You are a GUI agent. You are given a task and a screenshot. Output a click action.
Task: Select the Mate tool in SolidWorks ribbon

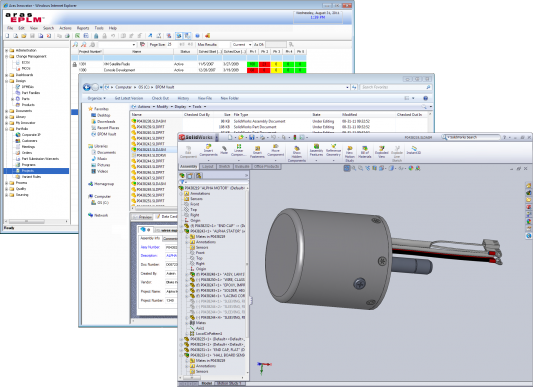tap(224, 149)
